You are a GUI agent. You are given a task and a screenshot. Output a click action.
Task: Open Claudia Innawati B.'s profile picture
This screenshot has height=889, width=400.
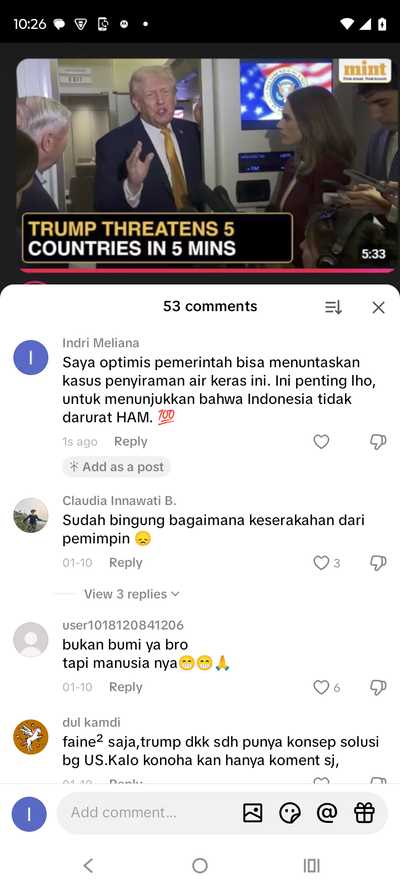point(31,515)
